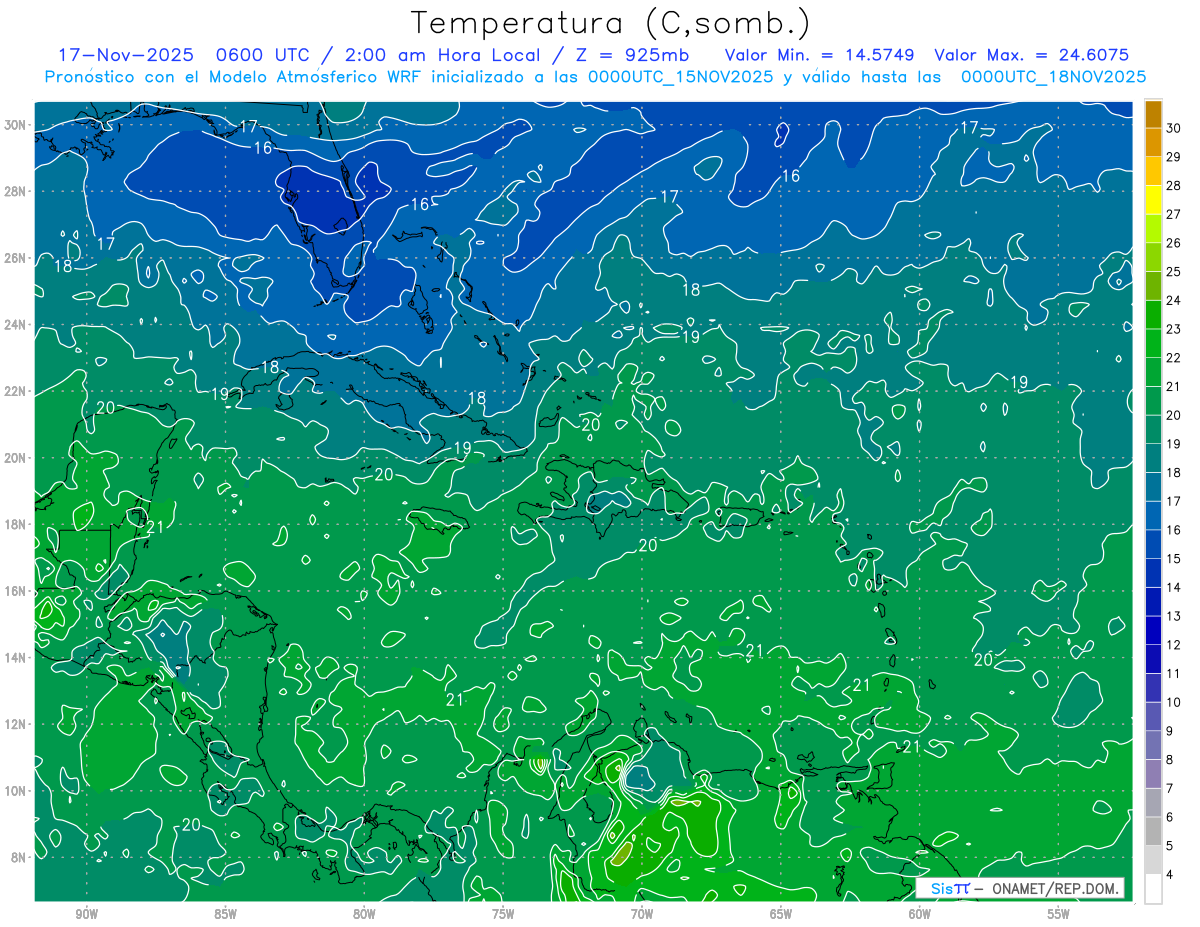Click the color bar scale label "15"
The height and width of the screenshot is (927, 1200).
pyautogui.click(x=1173, y=558)
